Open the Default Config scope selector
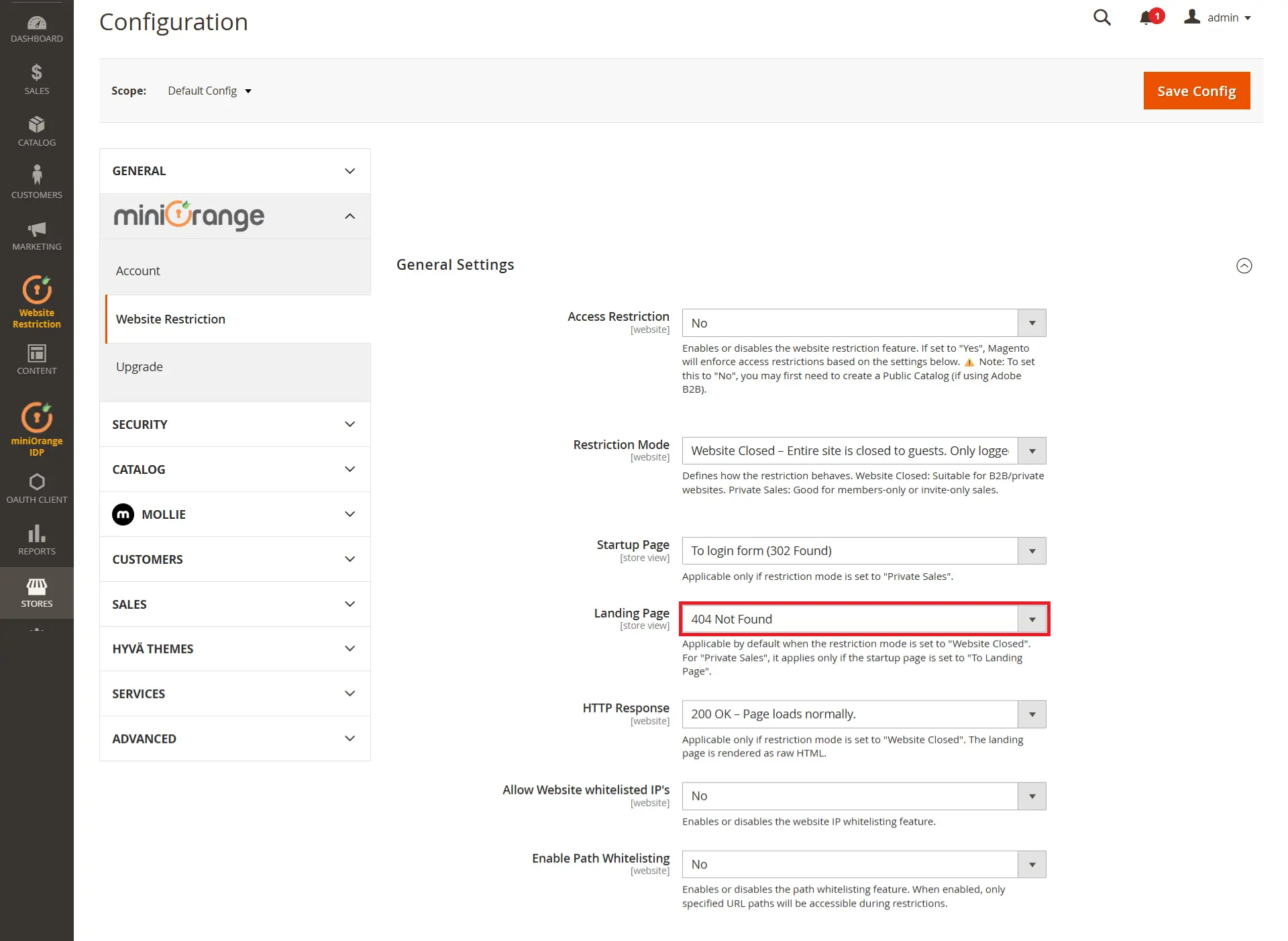Viewport: 1288px width, 941px height. (x=208, y=91)
